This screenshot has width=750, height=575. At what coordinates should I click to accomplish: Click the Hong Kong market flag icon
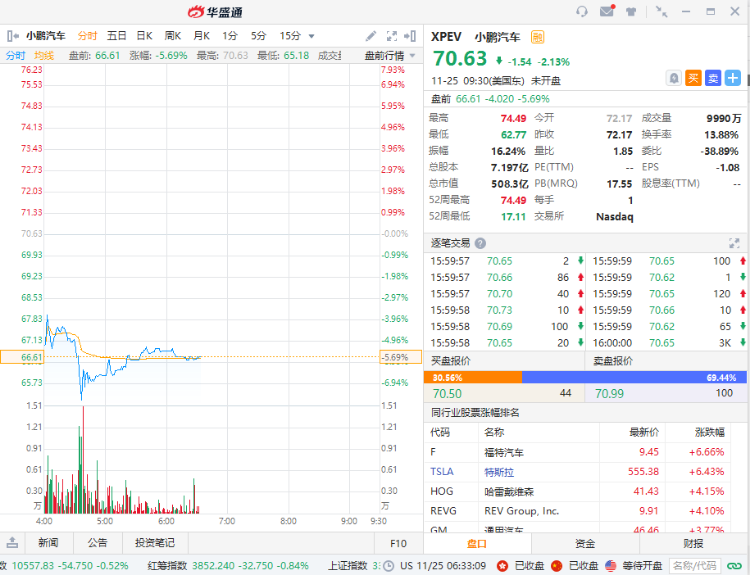tap(502, 566)
